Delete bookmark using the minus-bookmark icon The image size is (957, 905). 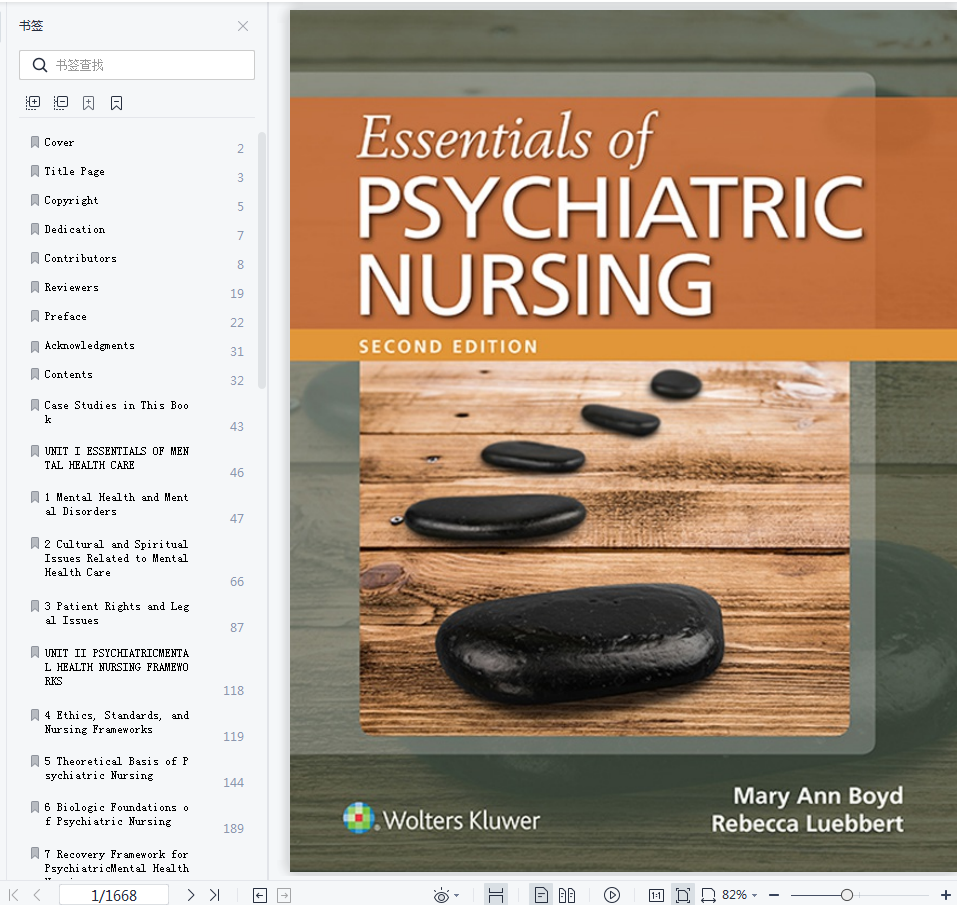pos(117,103)
